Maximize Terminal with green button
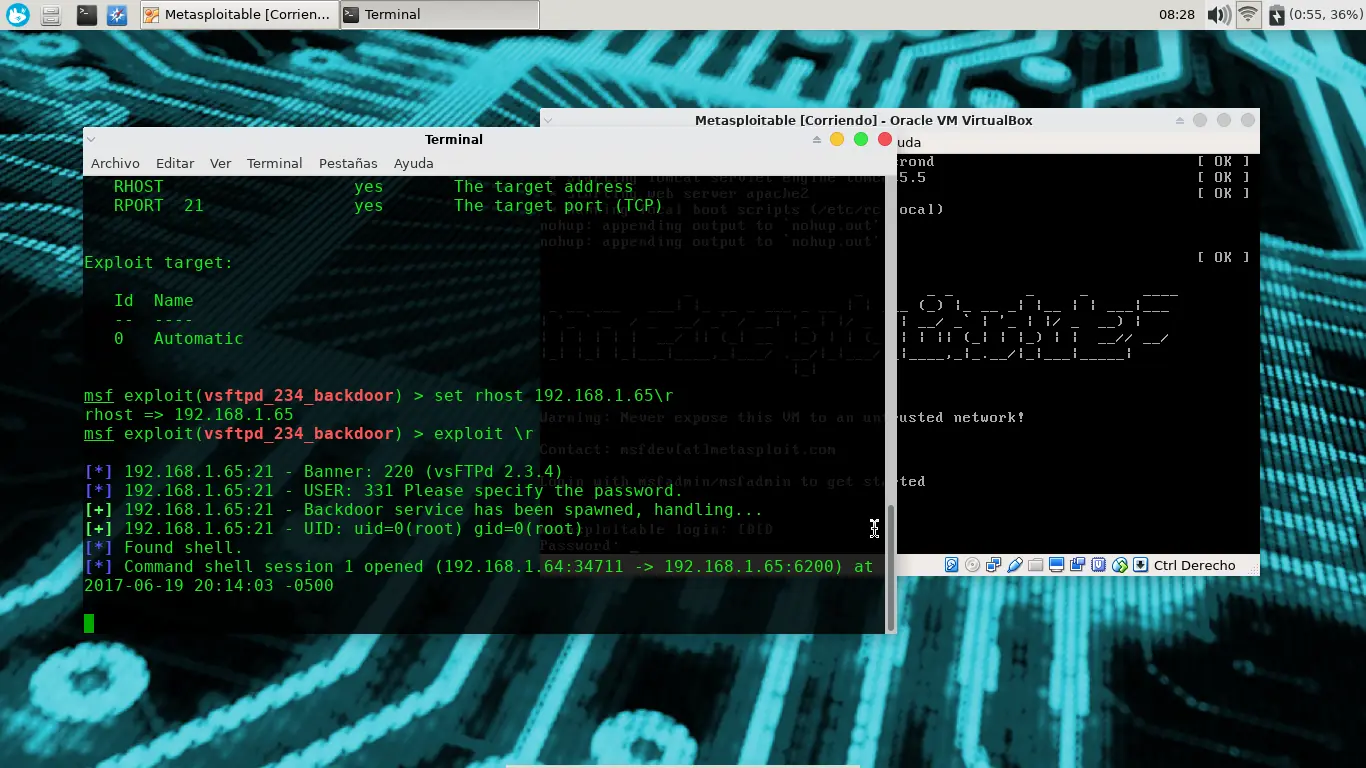Viewport: 1366px width, 768px height. pos(861,139)
